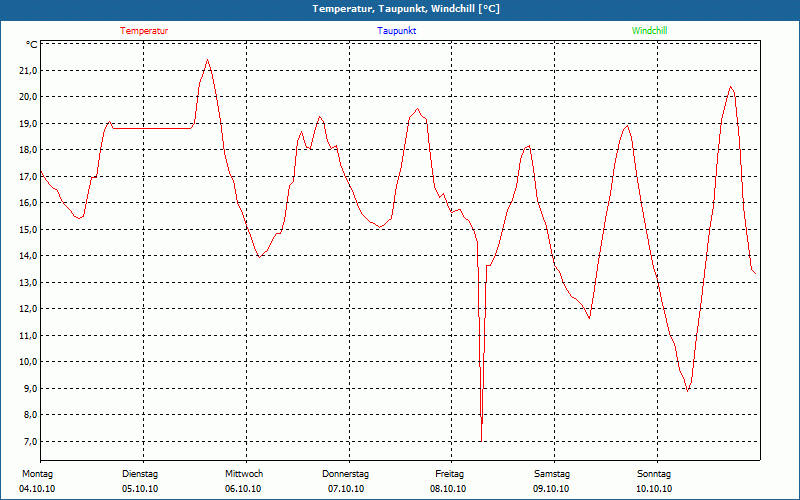Click the 21,0 y-axis value
This screenshot has width=800, height=500.
29,71
